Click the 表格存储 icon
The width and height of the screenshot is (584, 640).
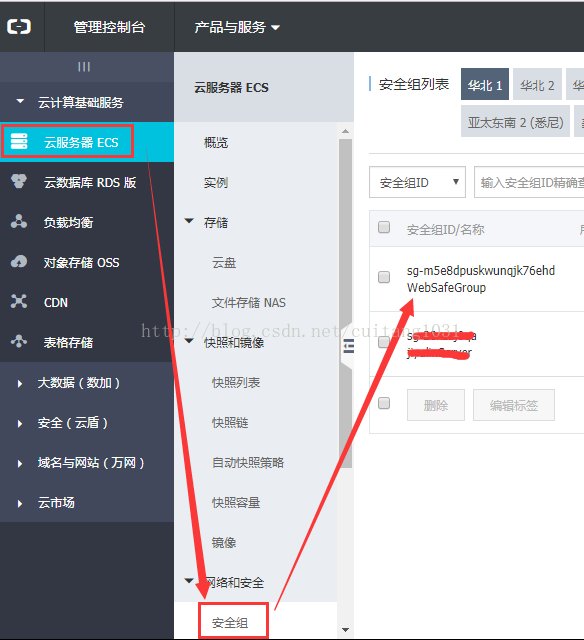pos(19,341)
